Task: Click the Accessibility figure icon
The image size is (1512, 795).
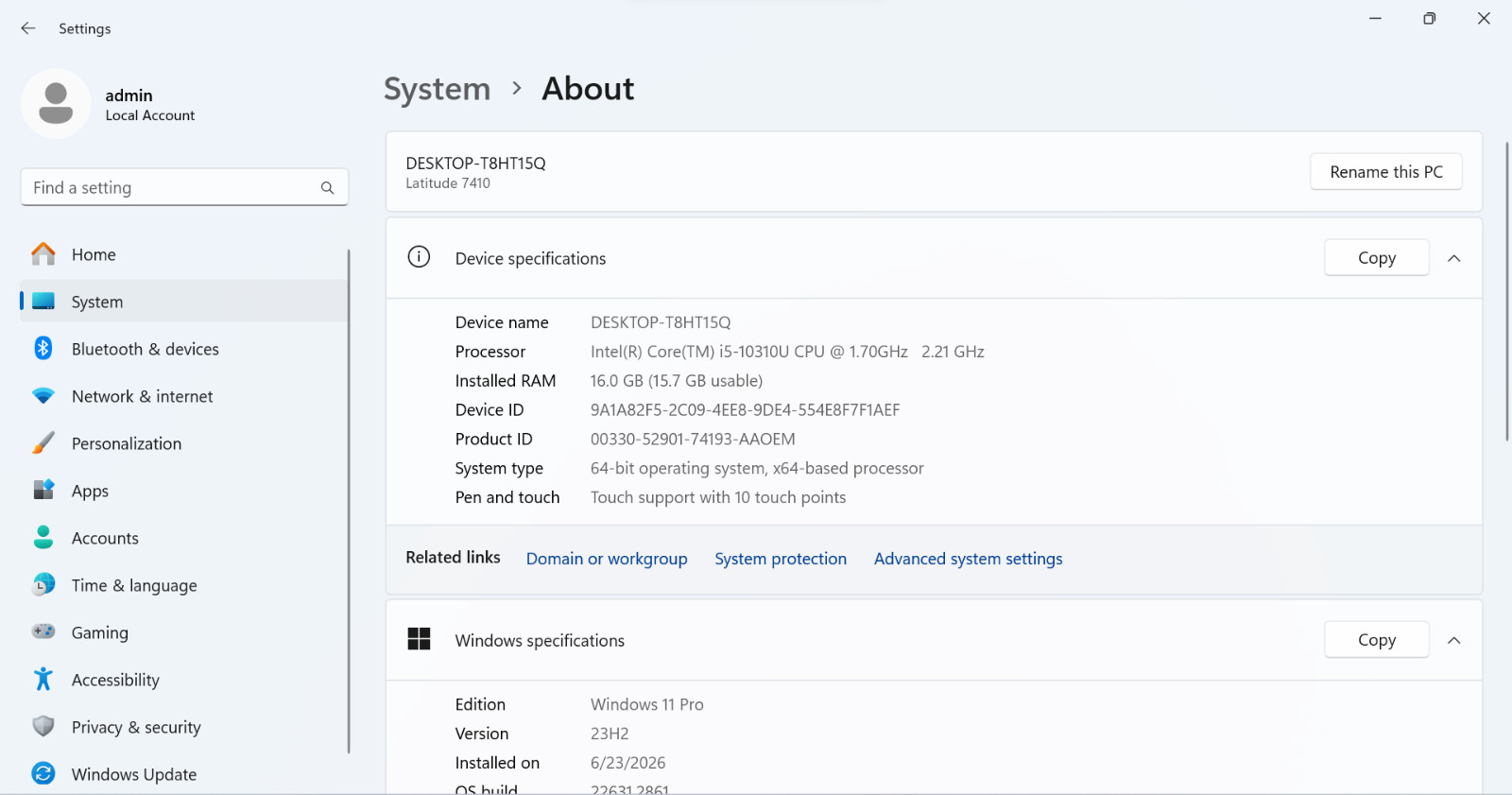Action: 43,679
